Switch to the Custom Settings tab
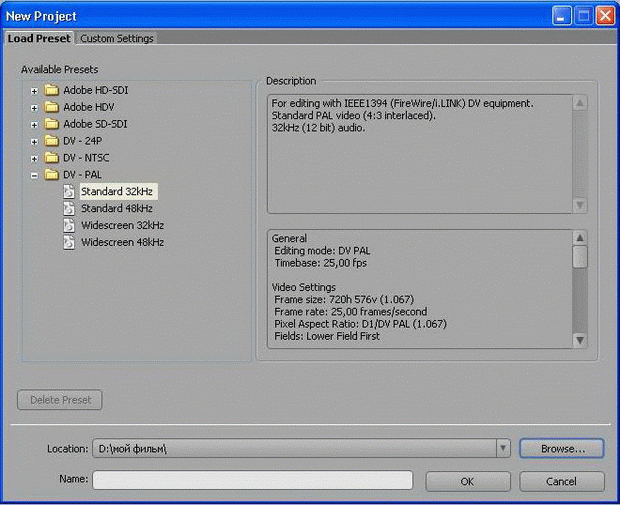This screenshot has width=620, height=505. pyautogui.click(x=117, y=39)
